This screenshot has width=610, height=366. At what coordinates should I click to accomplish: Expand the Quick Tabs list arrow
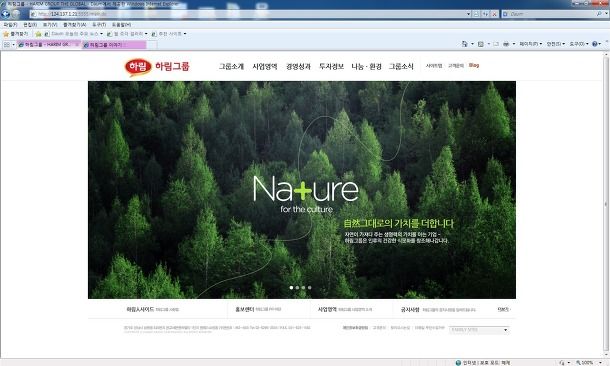(x=13, y=45)
